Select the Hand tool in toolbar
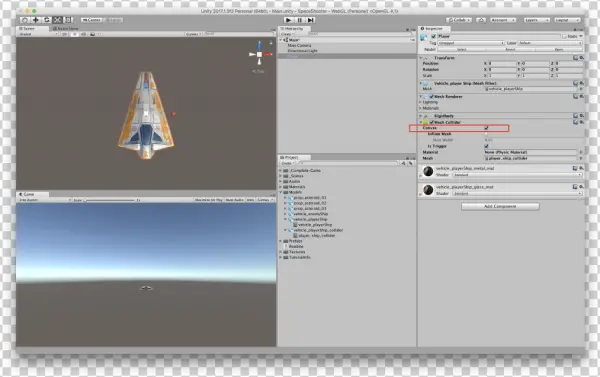 [24, 20]
